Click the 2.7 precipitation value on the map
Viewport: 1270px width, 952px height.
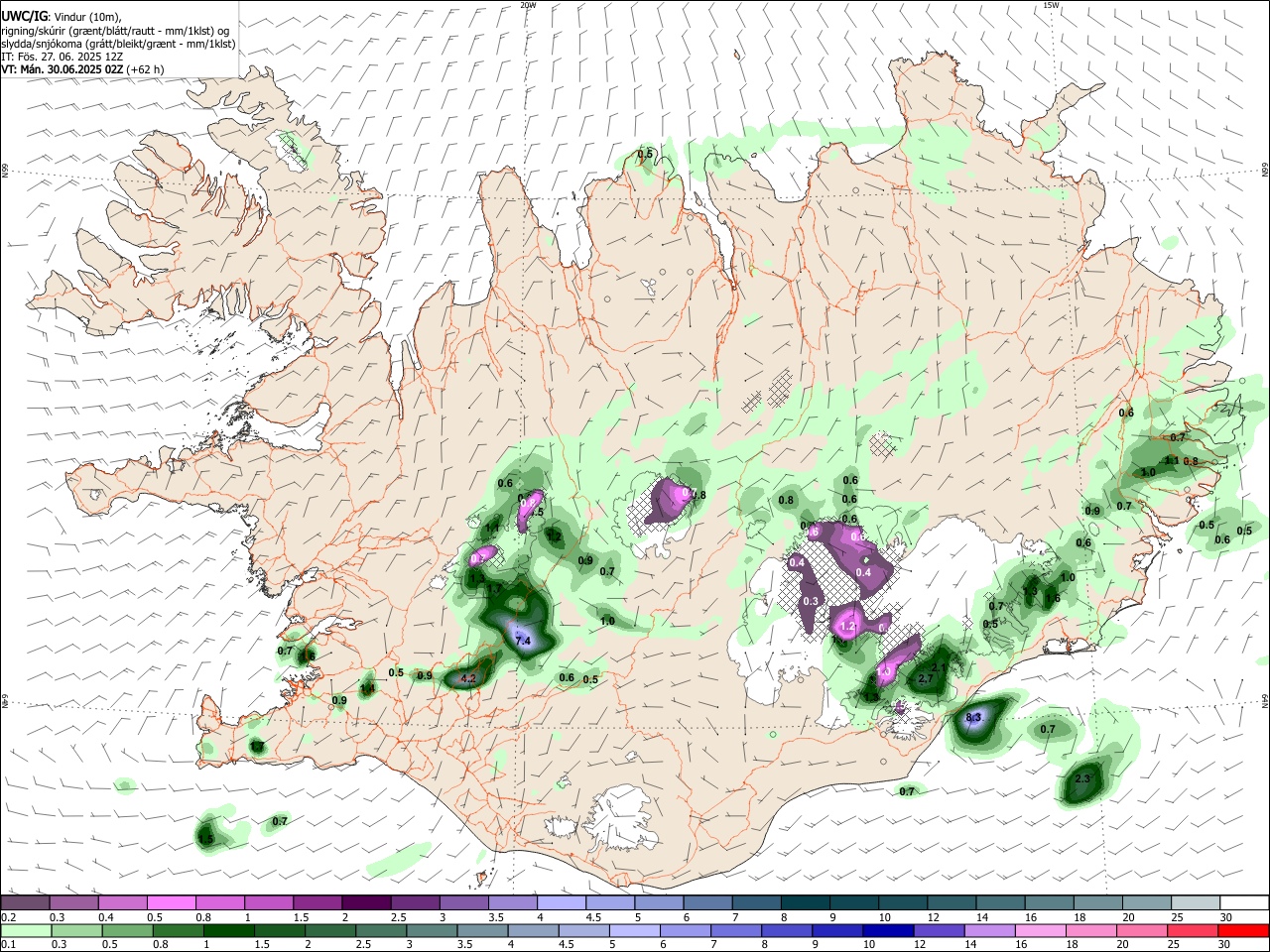coord(926,678)
